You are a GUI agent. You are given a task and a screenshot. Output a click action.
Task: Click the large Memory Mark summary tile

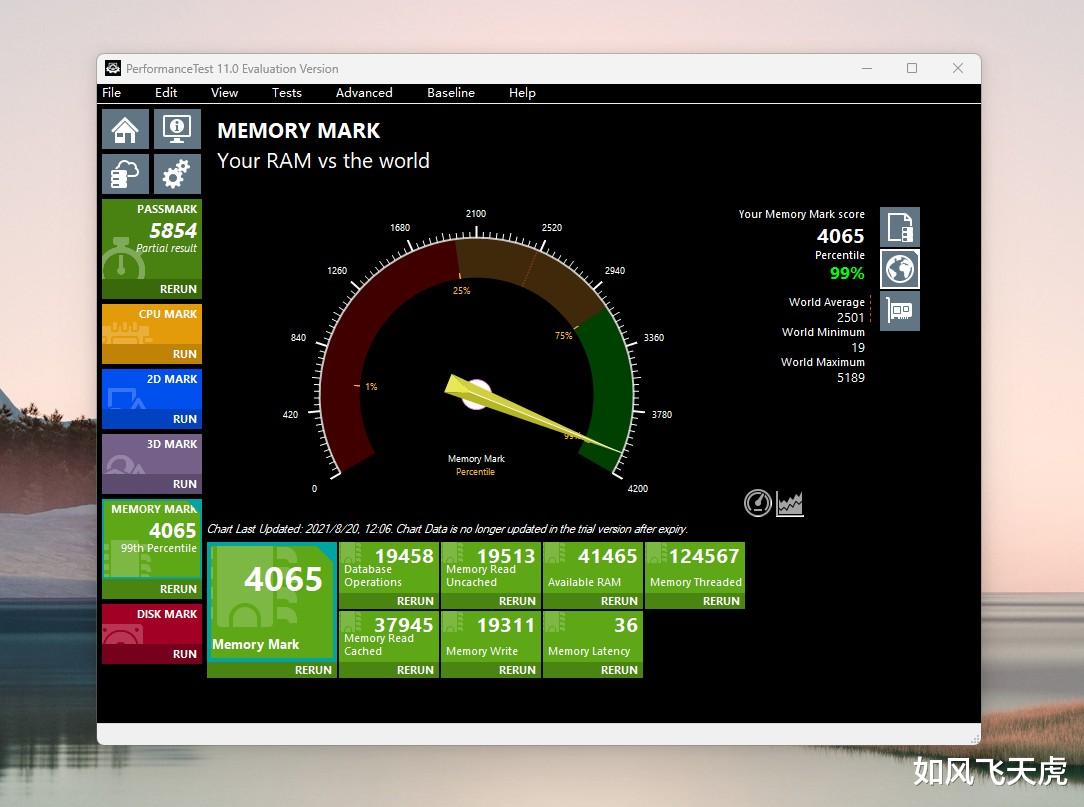(272, 602)
